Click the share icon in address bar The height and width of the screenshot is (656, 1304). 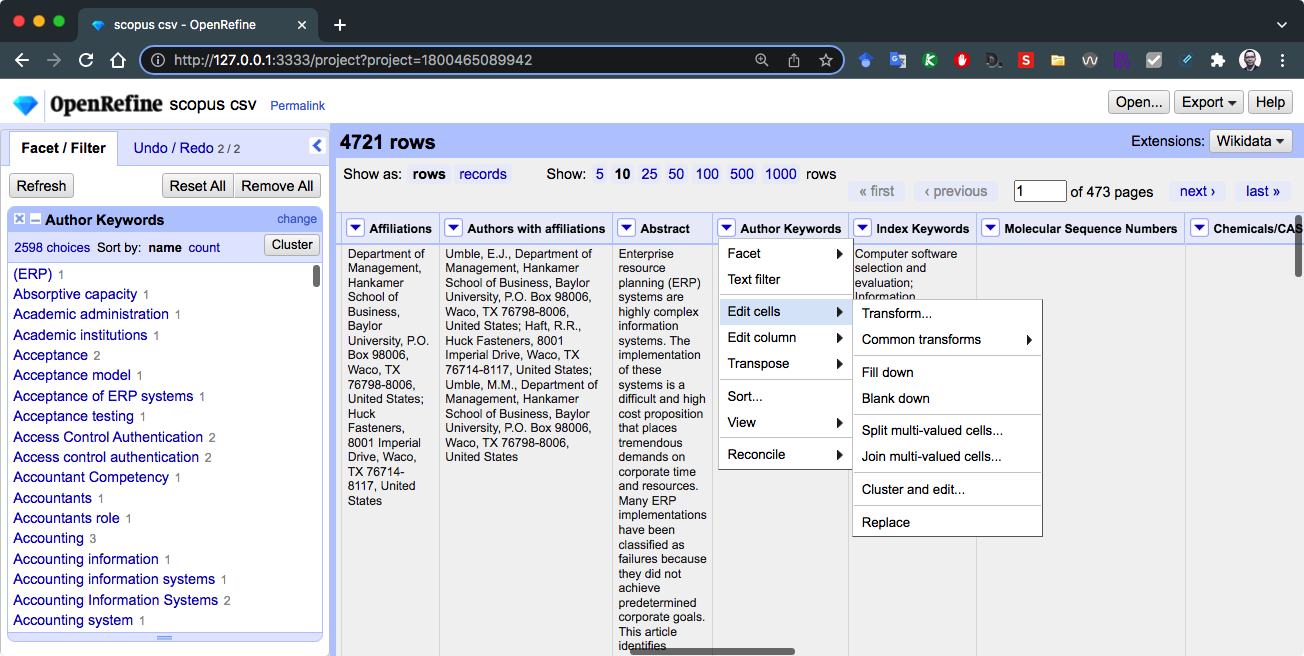tap(794, 60)
